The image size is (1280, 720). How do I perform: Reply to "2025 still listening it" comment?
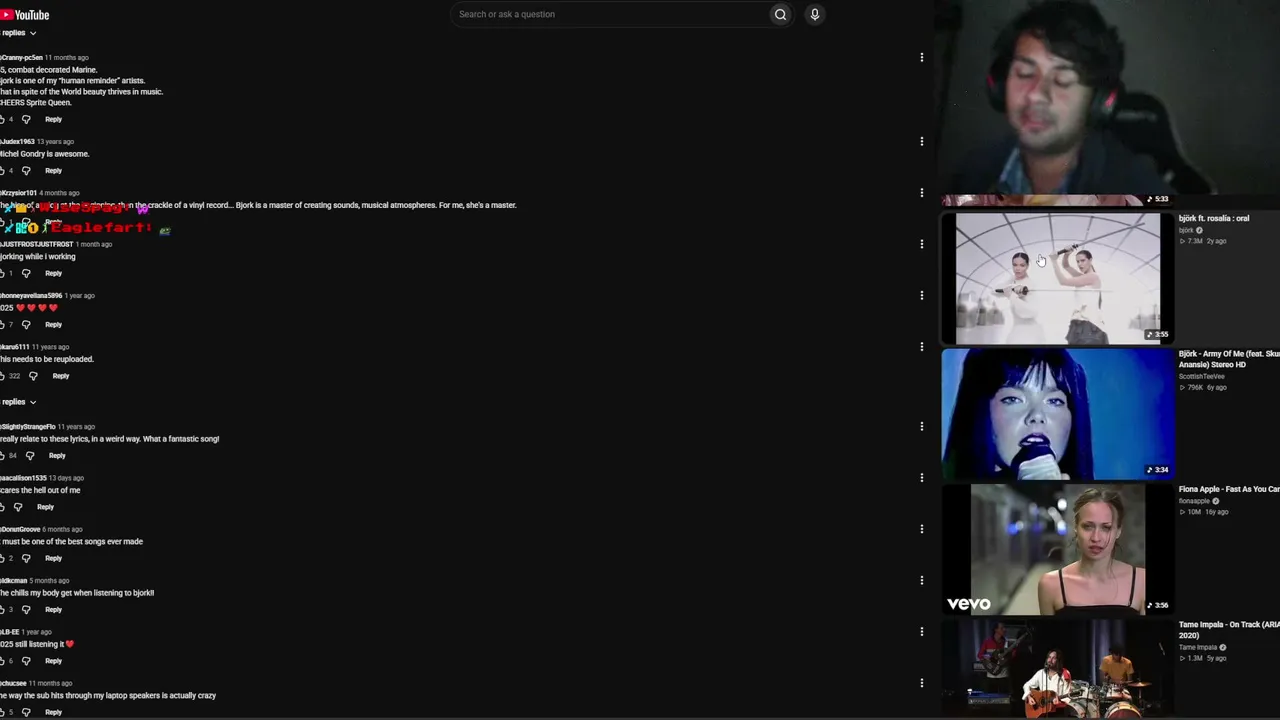point(53,661)
